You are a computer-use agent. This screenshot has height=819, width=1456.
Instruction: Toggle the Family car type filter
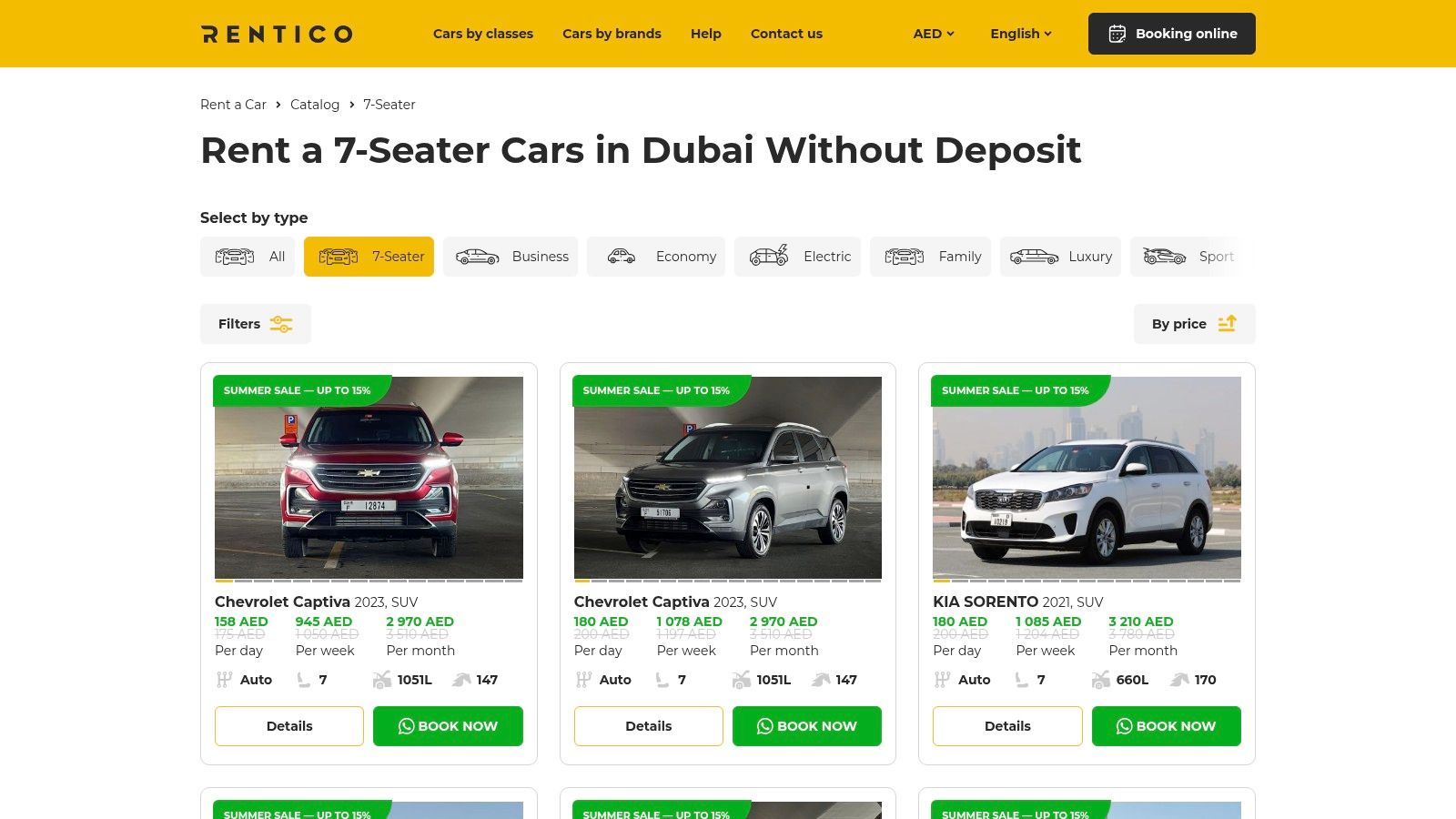click(930, 257)
